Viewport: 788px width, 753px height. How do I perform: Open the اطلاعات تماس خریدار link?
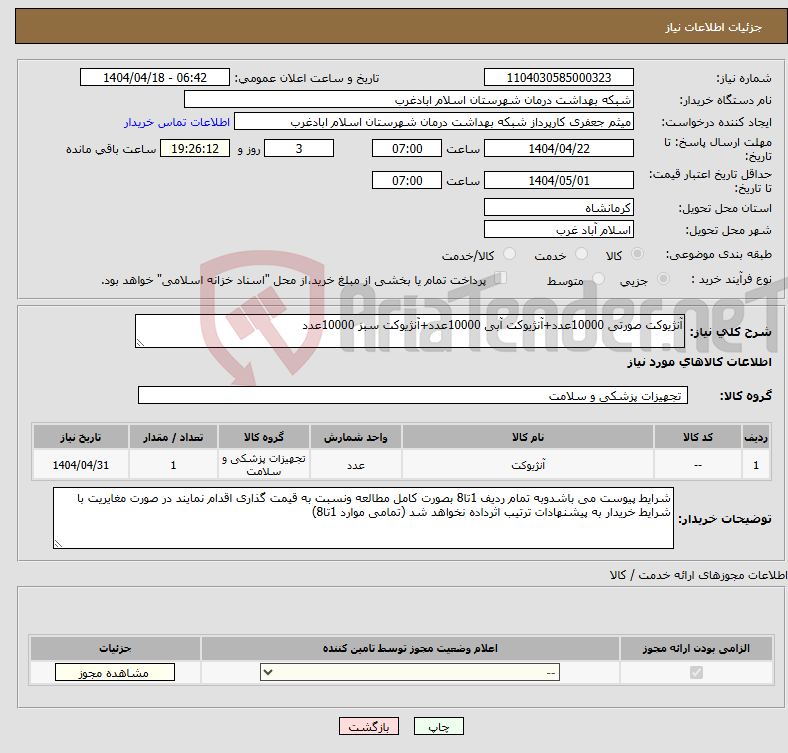177,122
